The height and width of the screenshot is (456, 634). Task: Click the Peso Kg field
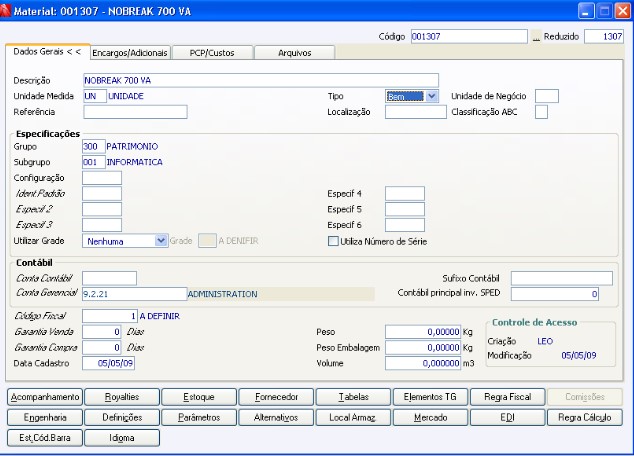coord(423,332)
